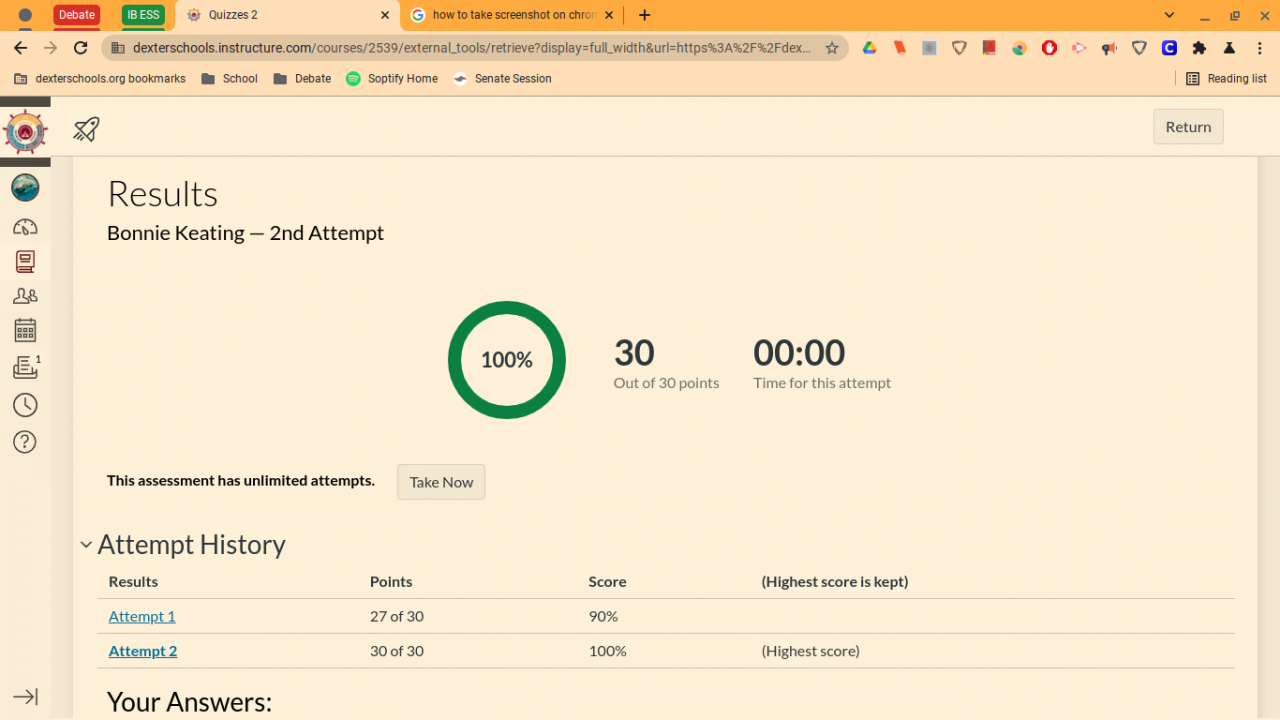Open the Canvas Dashboard speedometer icon
Image resolution: width=1280 pixels, height=720 pixels.
25,227
